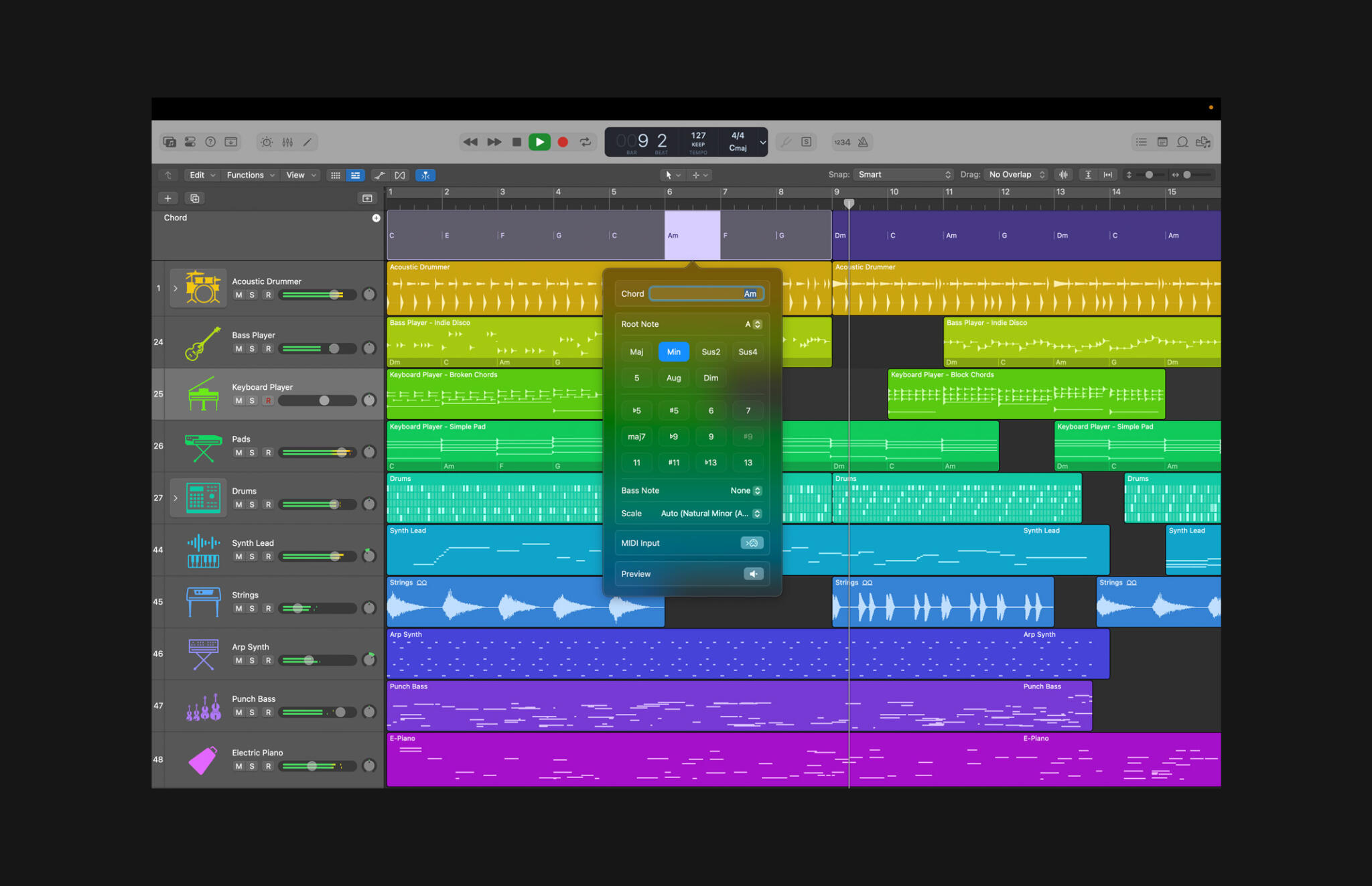1372x886 pixels.
Task: Toggle MIDI Input in the chord editor
Action: click(752, 542)
